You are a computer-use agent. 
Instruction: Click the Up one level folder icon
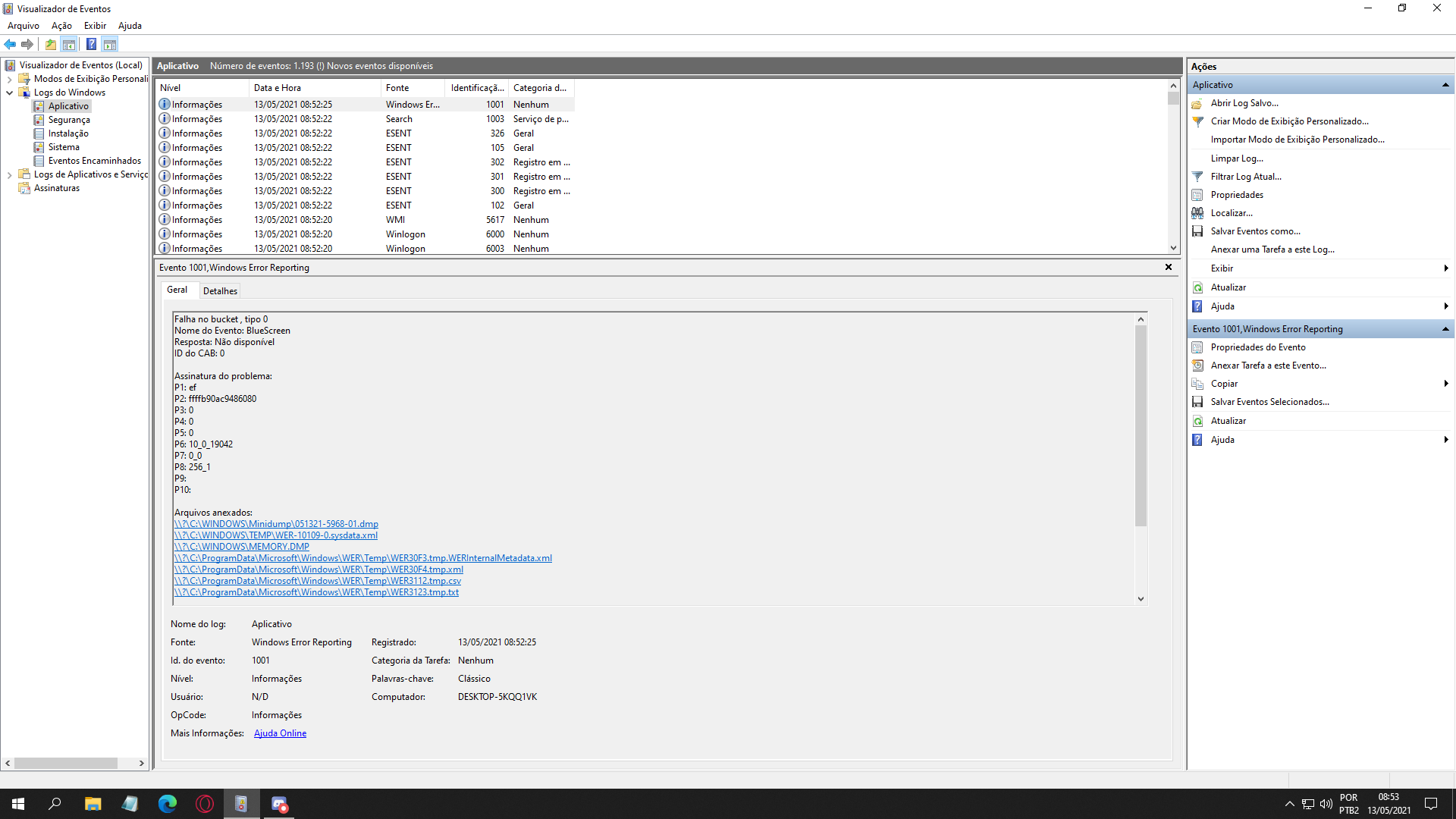pos(50,44)
